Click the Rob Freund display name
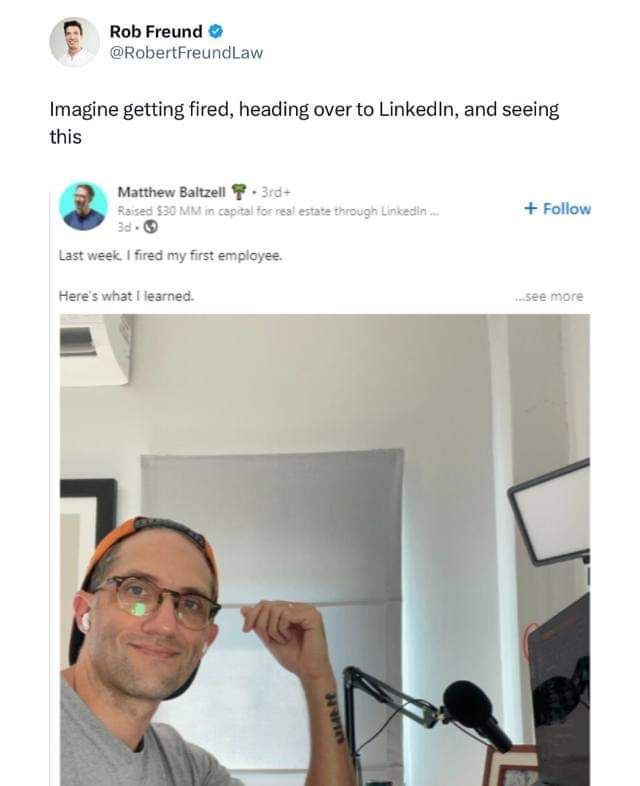This screenshot has width=640, height=786. (x=156, y=32)
